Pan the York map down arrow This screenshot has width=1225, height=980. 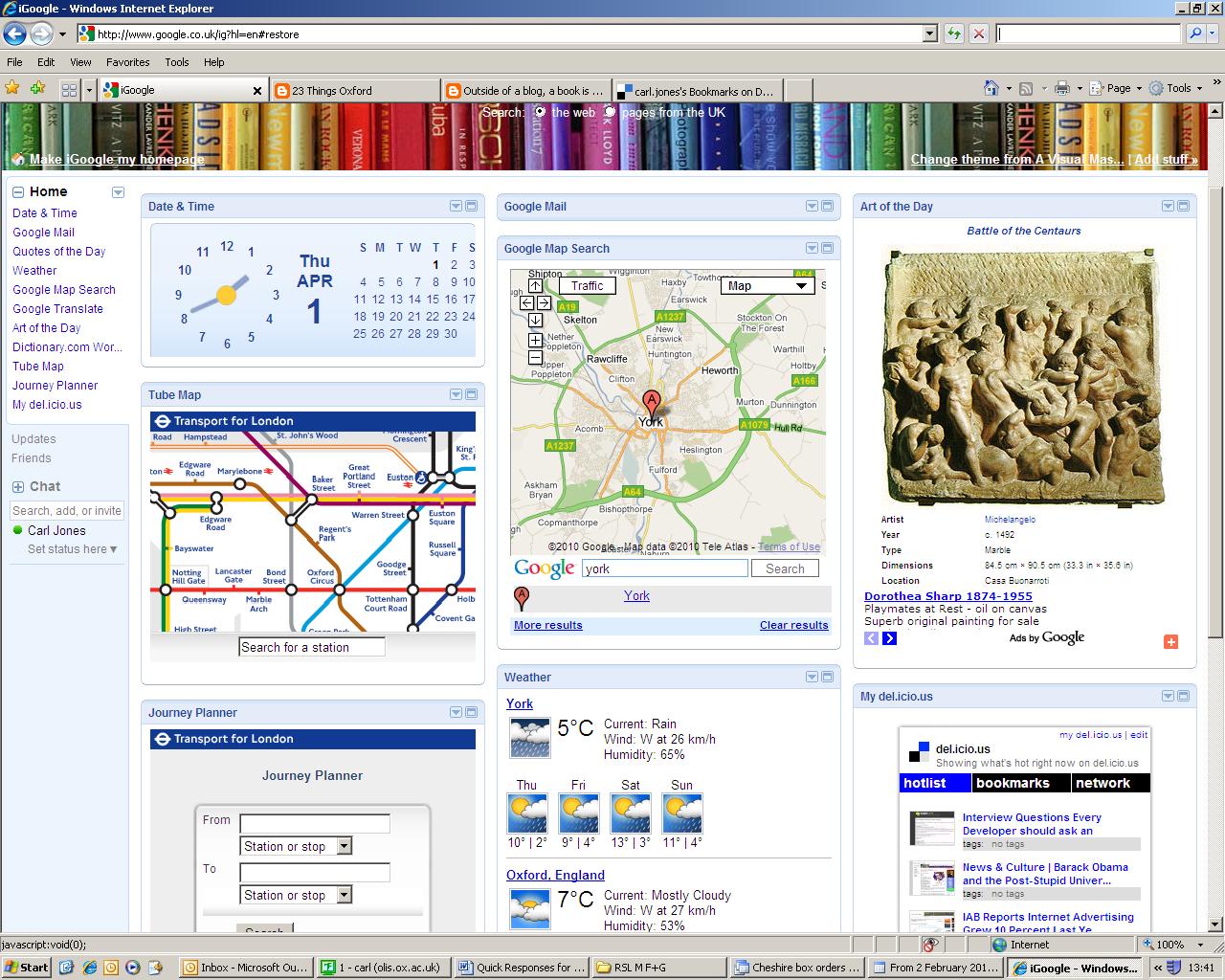535,320
